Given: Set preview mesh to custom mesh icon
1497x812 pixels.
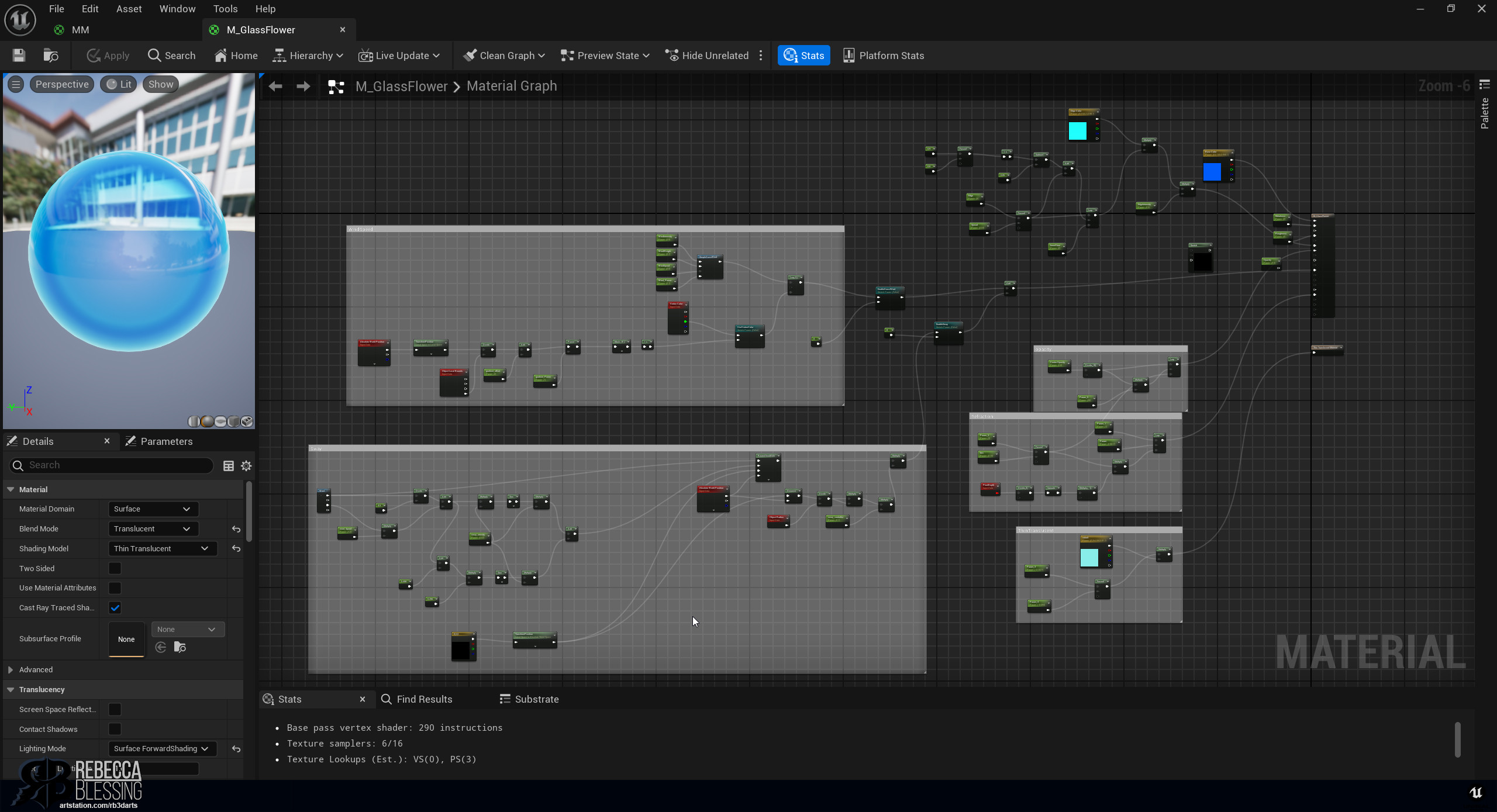Looking at the screenshot, I should coord(247,421).
